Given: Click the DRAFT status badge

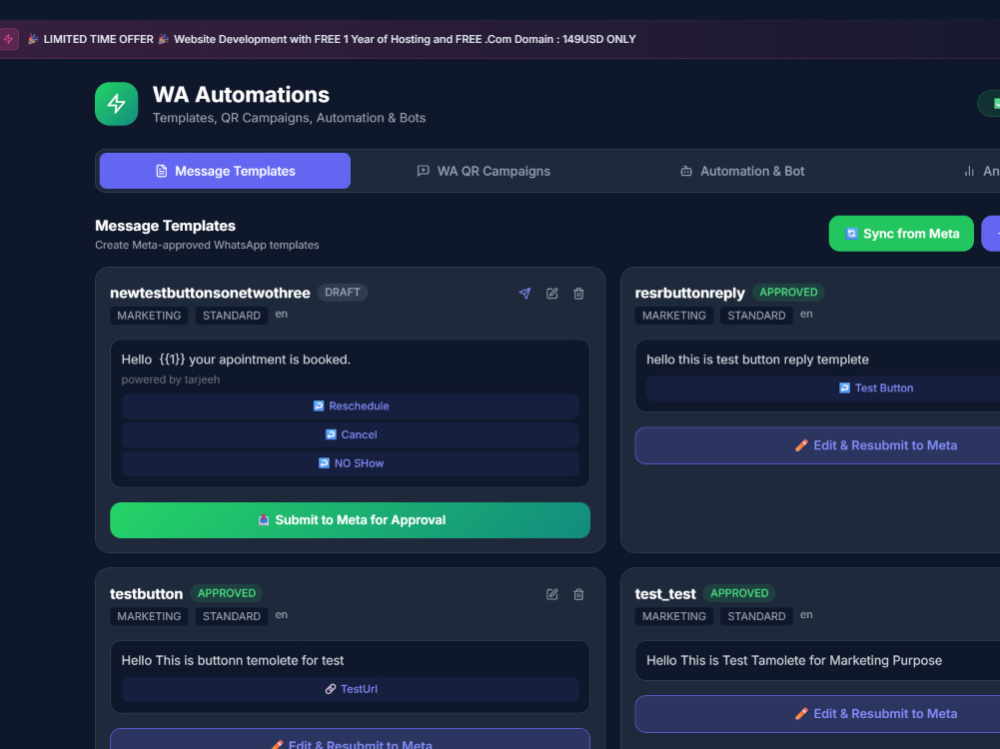Looking at the screenshot, I should point(342,292).
